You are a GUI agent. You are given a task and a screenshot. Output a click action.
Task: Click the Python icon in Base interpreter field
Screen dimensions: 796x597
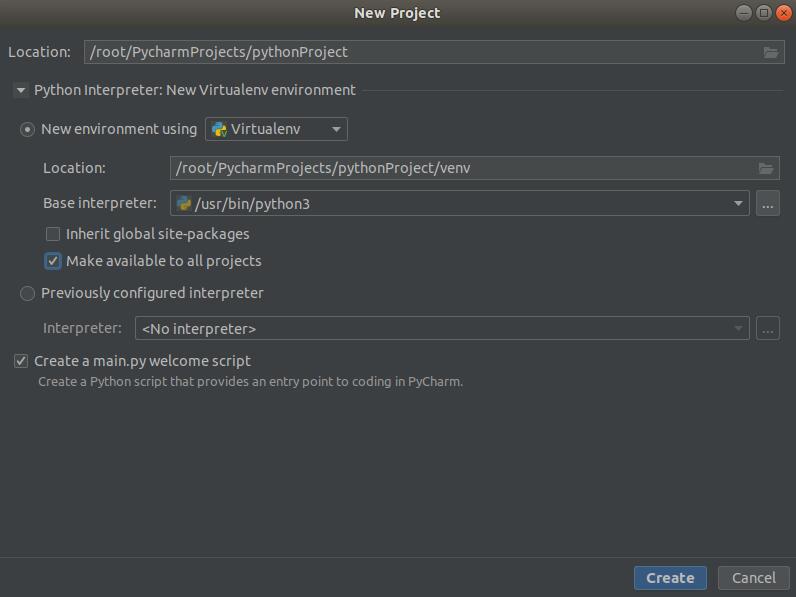tap(184, 204)
